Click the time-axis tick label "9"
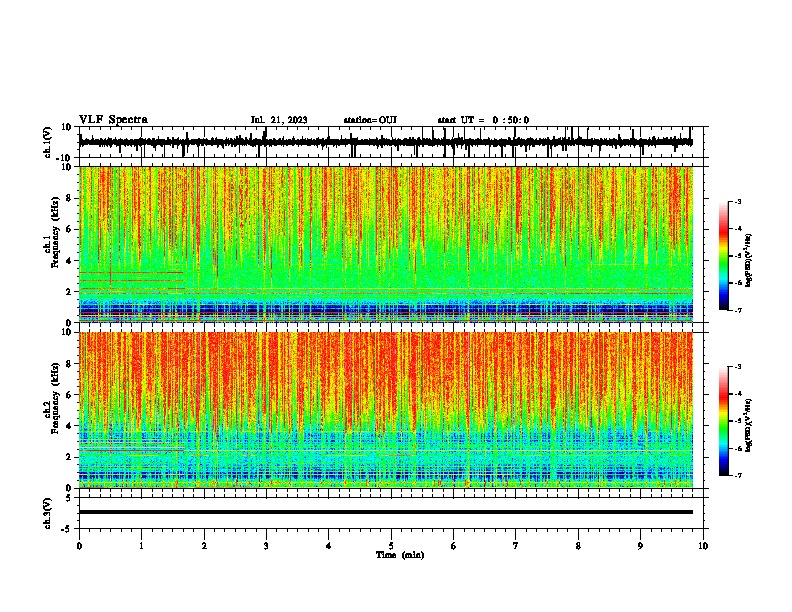The width and height of the screenshot is (792, 612). pyautogui.click(x=640, y=546)
